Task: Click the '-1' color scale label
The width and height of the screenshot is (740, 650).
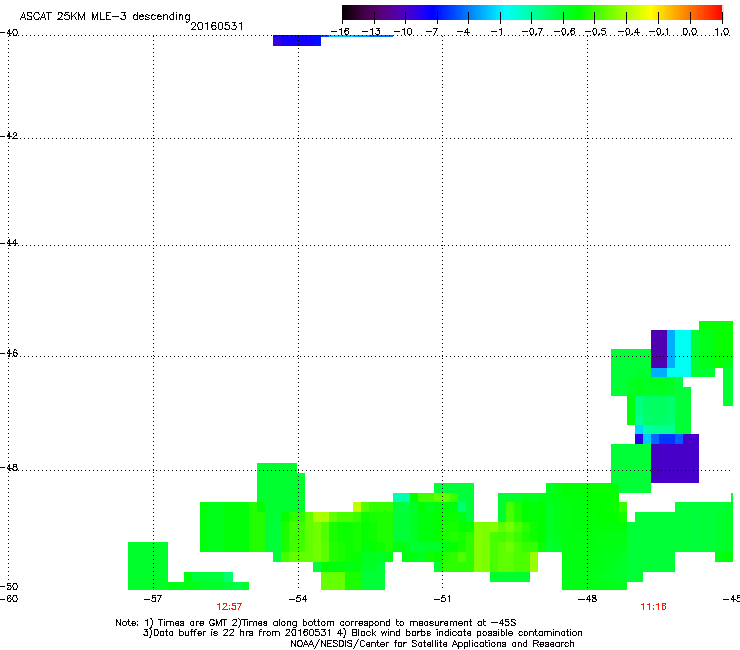Action: tap(496, 32)
